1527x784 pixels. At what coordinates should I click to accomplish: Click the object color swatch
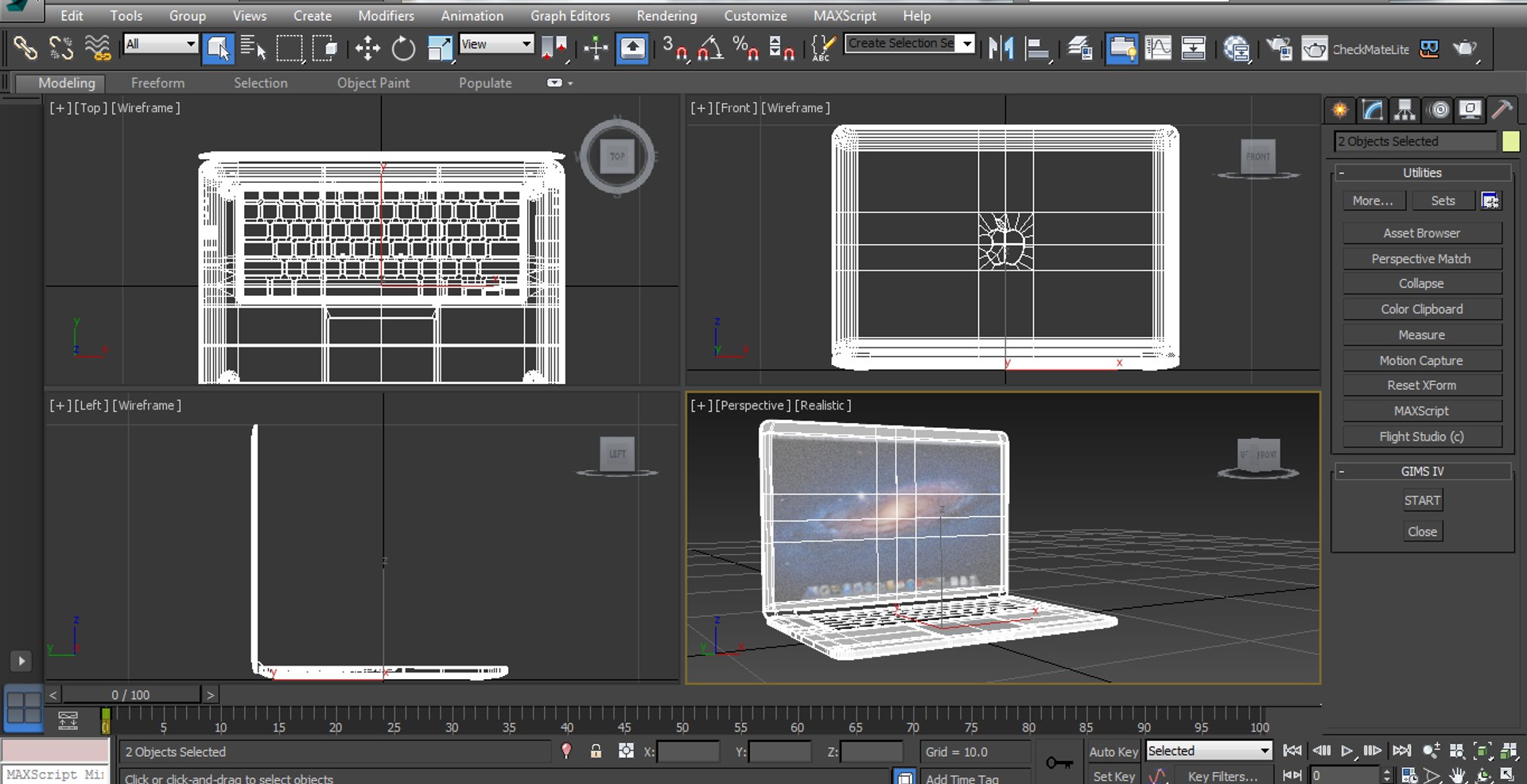coord(1510,141)
